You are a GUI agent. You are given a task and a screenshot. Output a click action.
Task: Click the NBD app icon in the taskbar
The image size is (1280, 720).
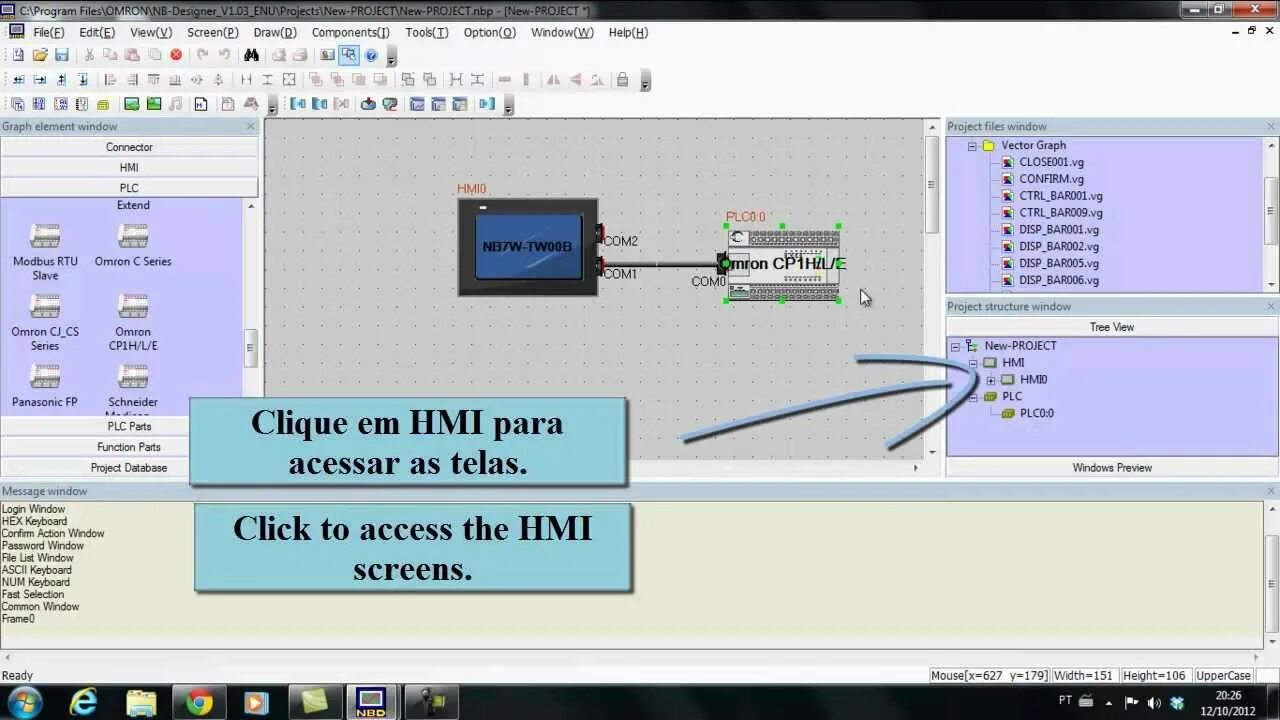coord(371,702)
